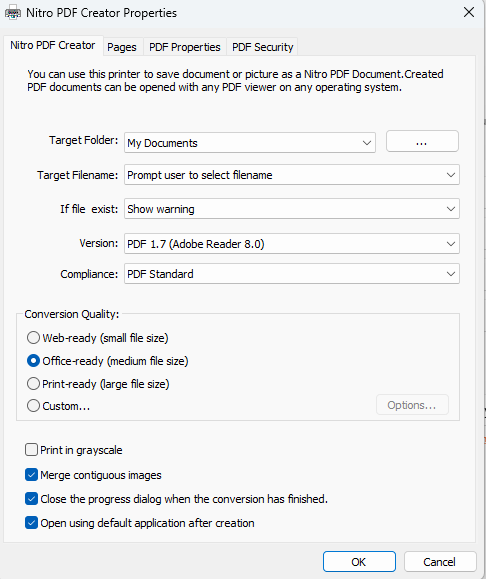Switch to the PDF Security tab
486x579 pixels.
point(263,47)
